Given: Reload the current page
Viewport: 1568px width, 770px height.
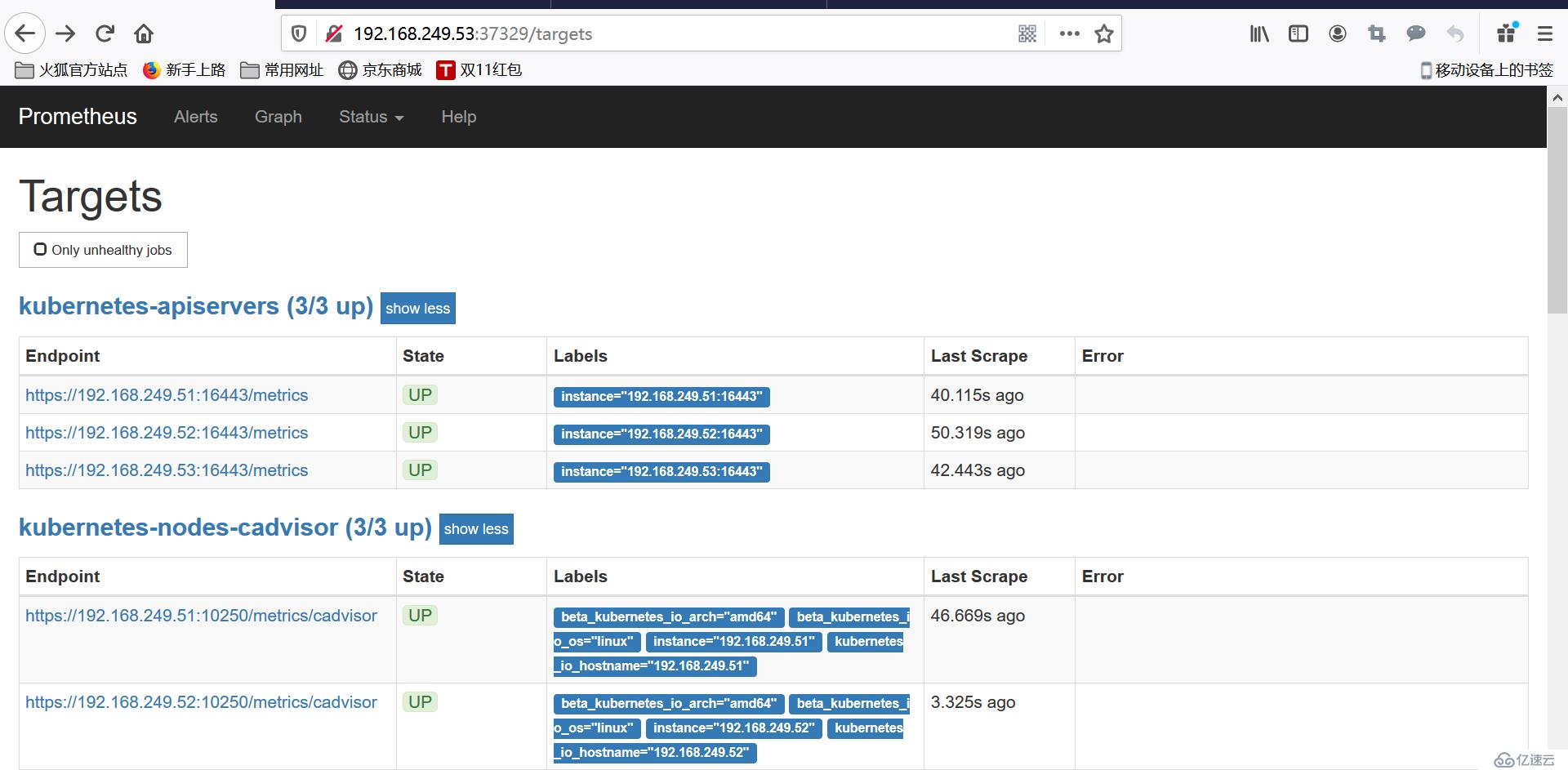Looking at the screenshot, I should point(105,33).
